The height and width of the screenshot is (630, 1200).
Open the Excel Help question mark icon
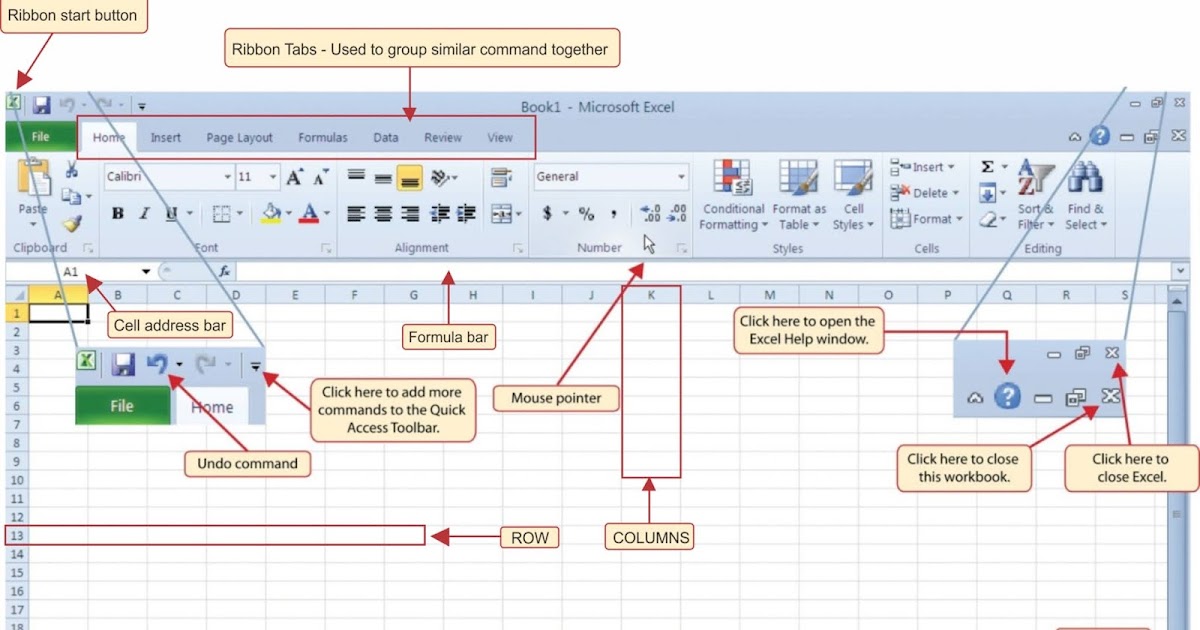click(x=1101, y=135)
